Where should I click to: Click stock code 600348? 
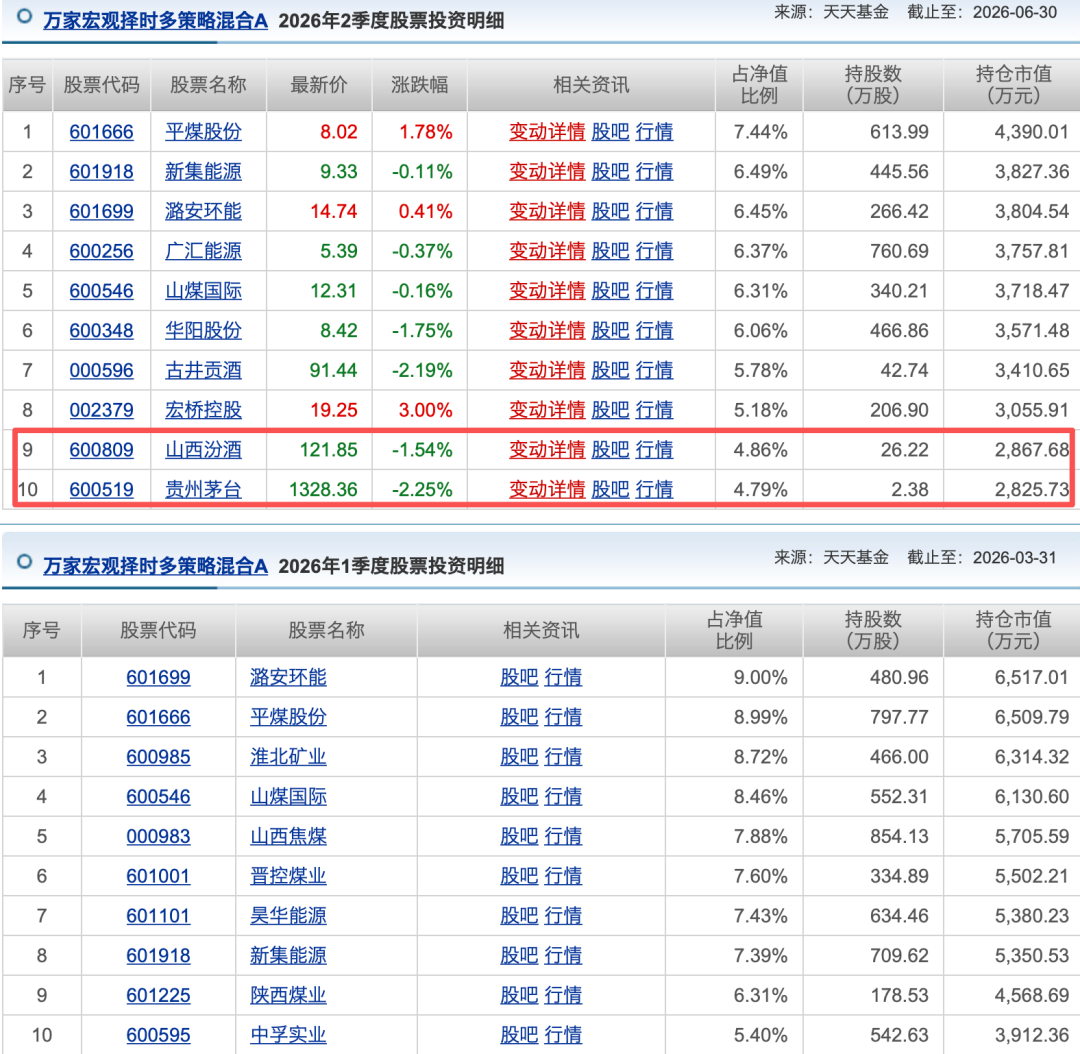tap(101, 331)
